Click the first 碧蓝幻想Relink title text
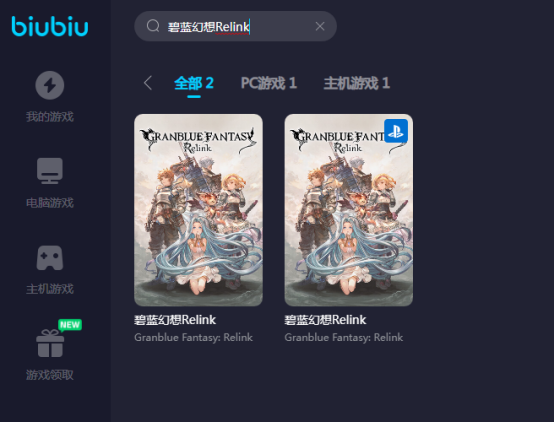 coord(175,320)
